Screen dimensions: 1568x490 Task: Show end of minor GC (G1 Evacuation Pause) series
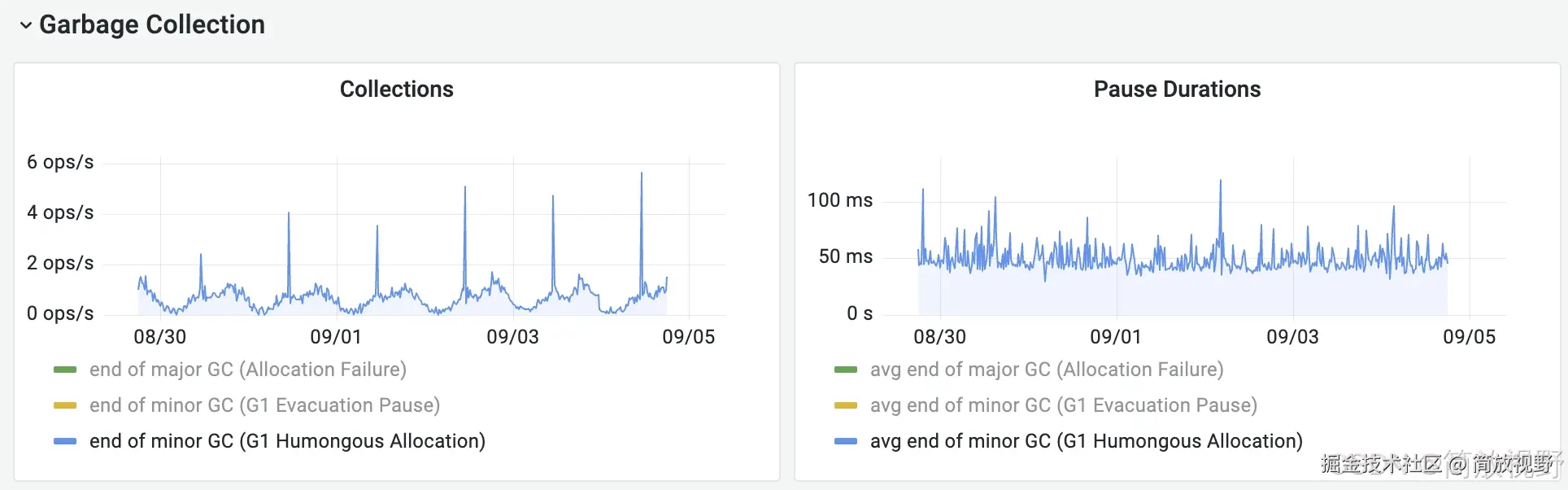(x=265, y=405)
